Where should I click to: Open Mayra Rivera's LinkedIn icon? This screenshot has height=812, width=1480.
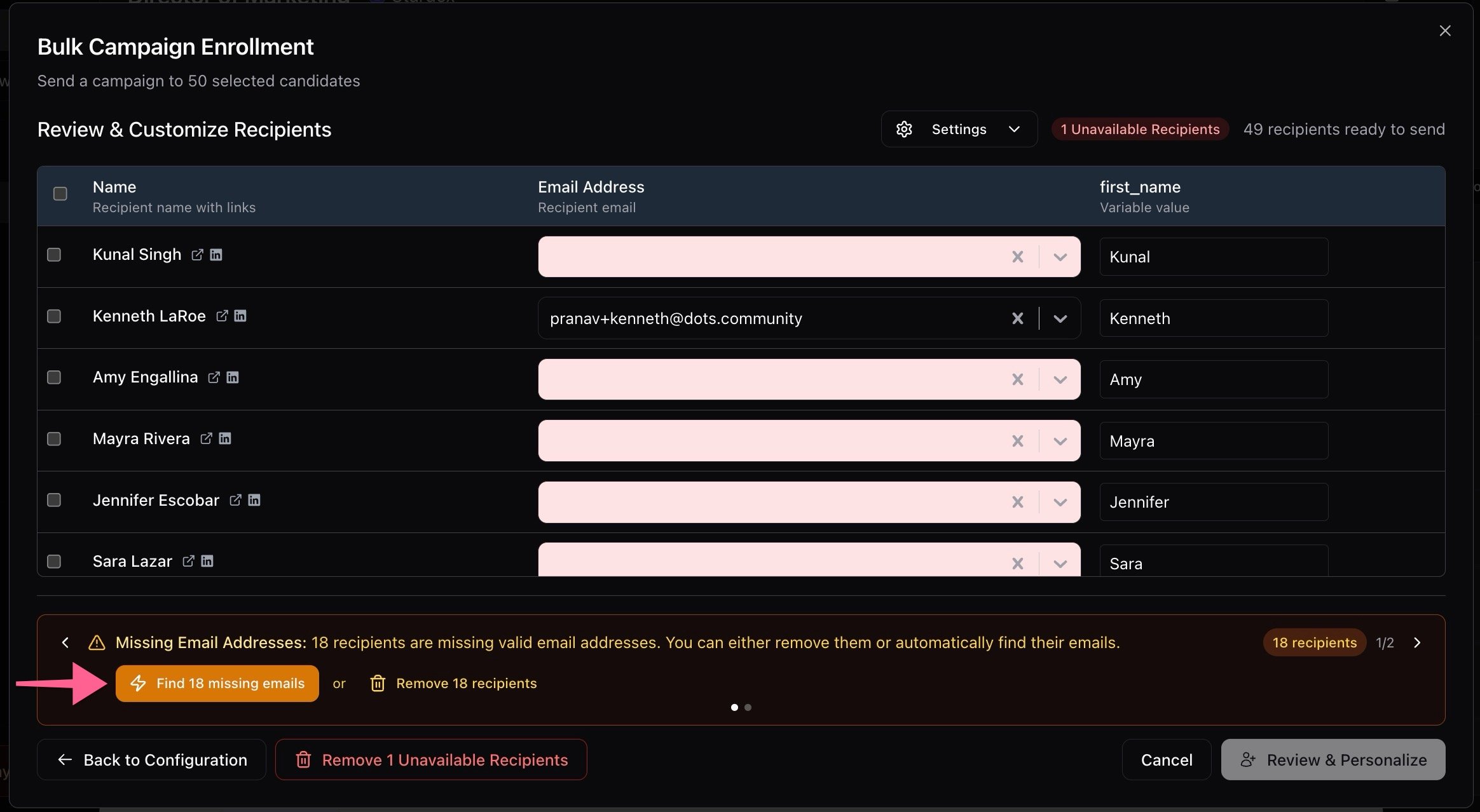pos(225,438)
